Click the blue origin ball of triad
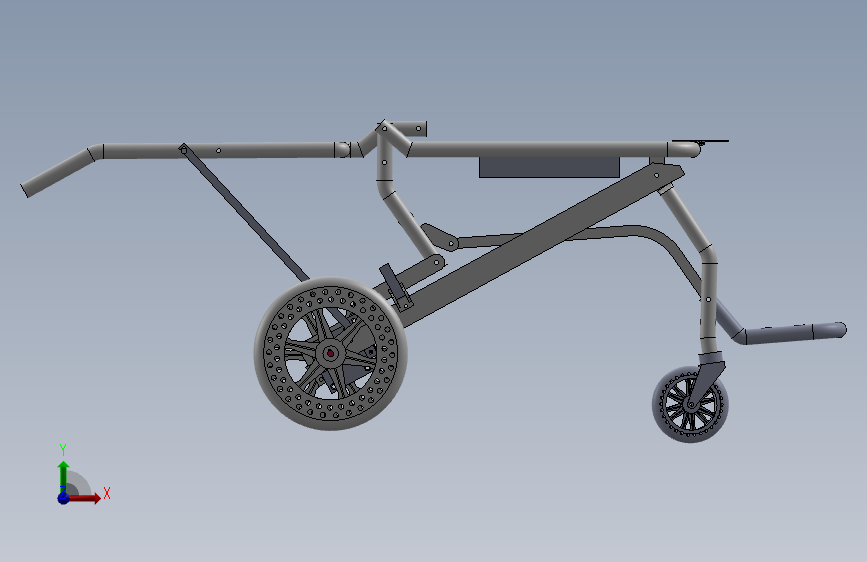 pos(63,498)
